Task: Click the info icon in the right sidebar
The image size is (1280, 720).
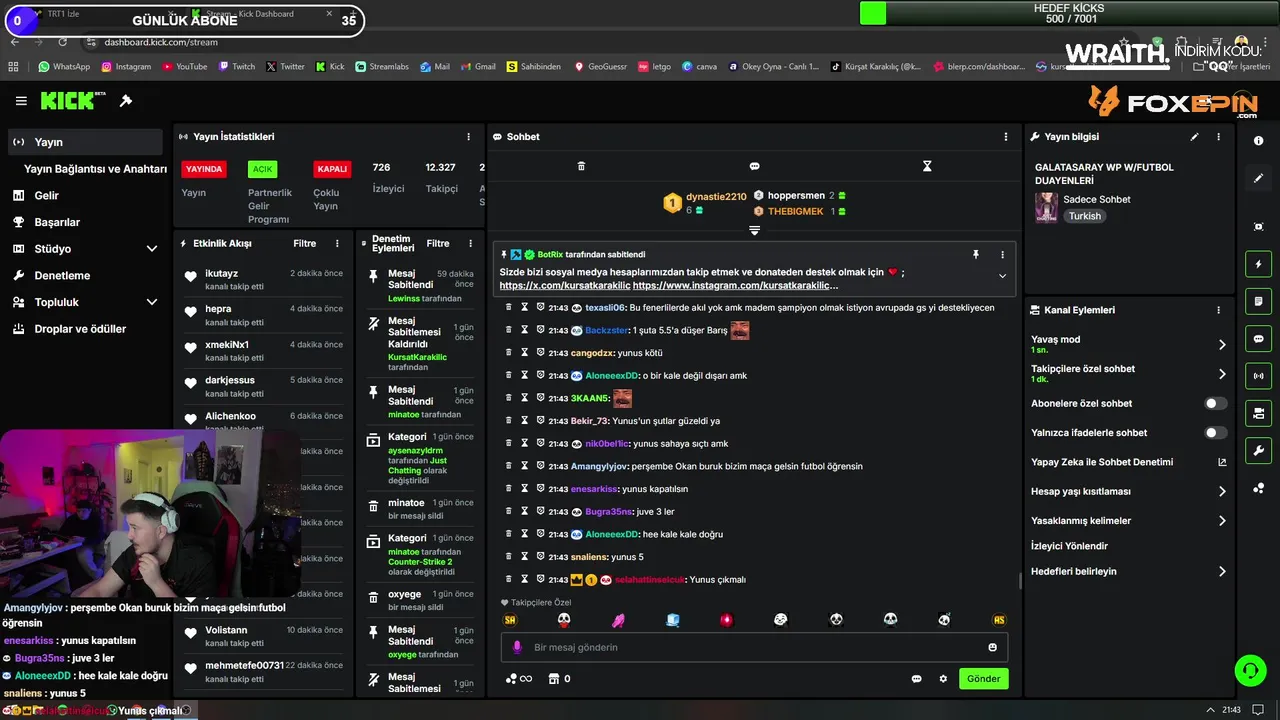Action: coord(1258,141)
